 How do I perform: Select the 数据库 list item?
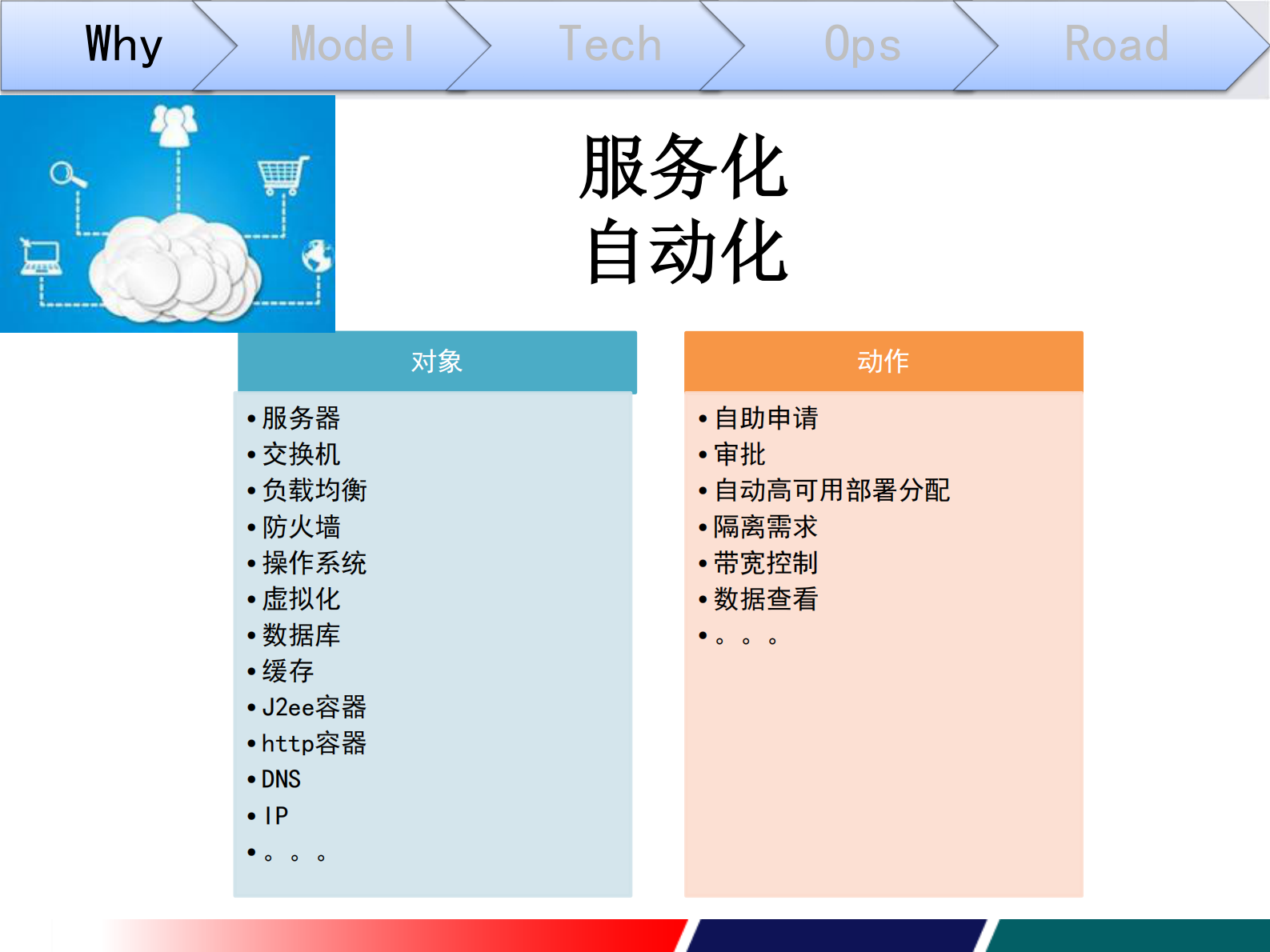point(301,635)
